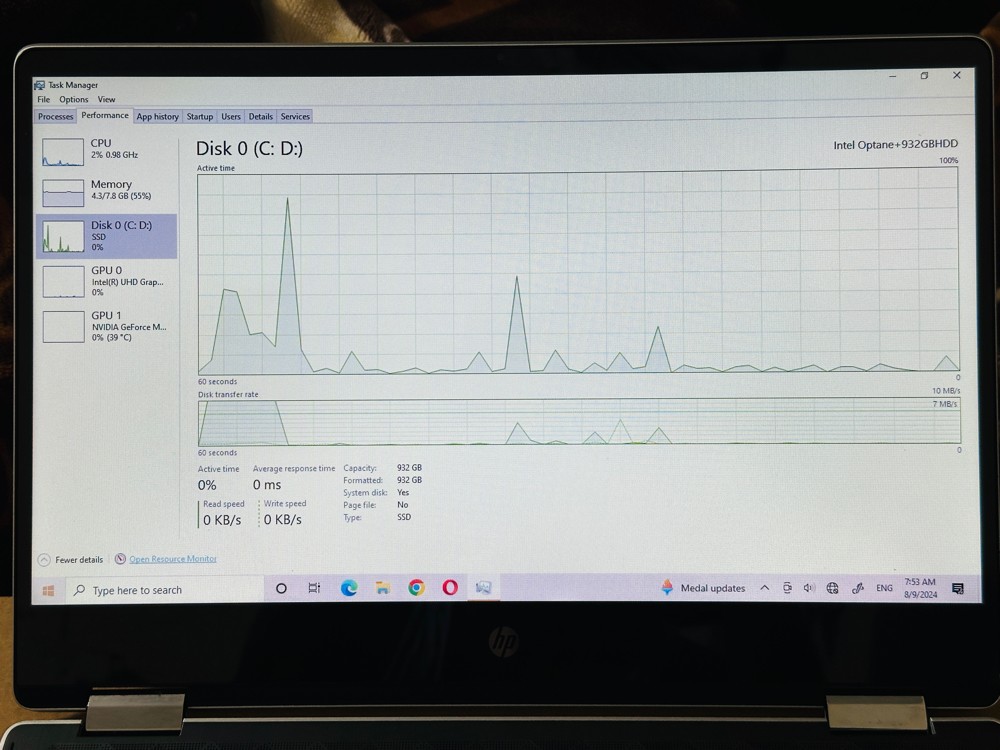Switch to the Details tab

260,117
